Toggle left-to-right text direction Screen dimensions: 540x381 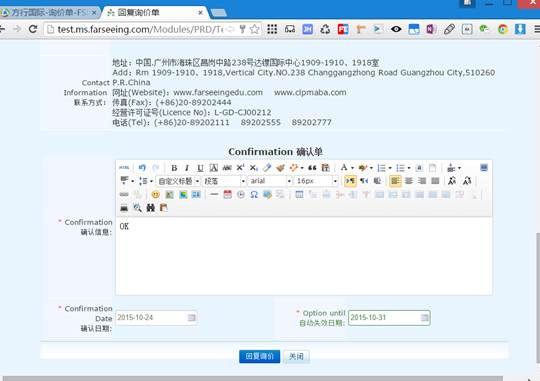click(350, 181)
